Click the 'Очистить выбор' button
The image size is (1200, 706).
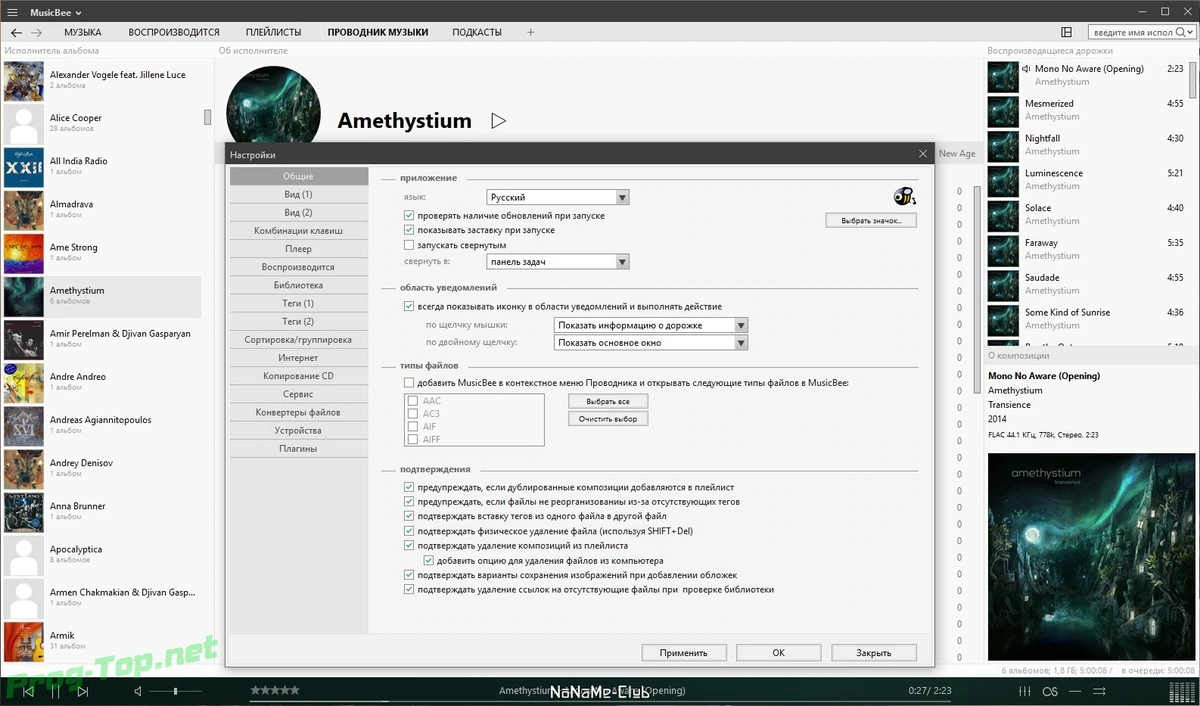pyautogui.click(x=608, y=419)
